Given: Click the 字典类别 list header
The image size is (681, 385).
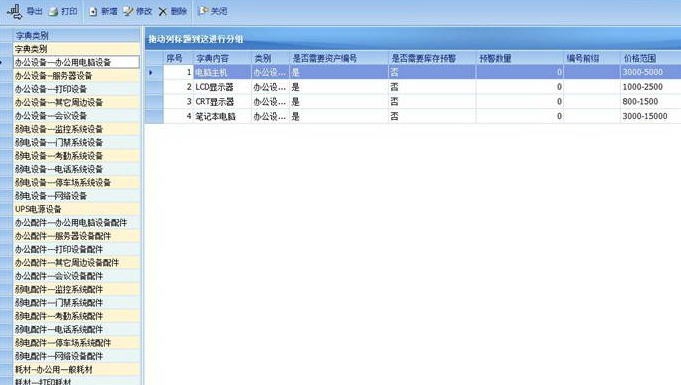Looking at the screenshot, I should [76, 35].
